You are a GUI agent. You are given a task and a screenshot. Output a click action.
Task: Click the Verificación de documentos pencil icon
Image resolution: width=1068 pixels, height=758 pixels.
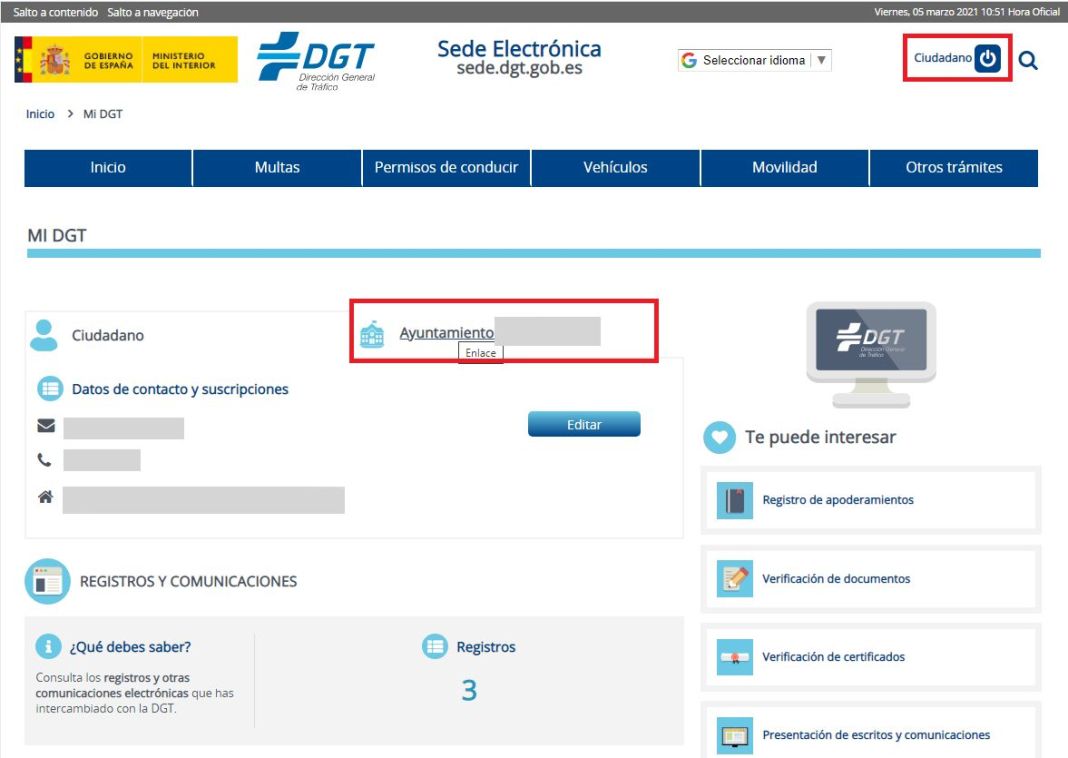[735, 579]
